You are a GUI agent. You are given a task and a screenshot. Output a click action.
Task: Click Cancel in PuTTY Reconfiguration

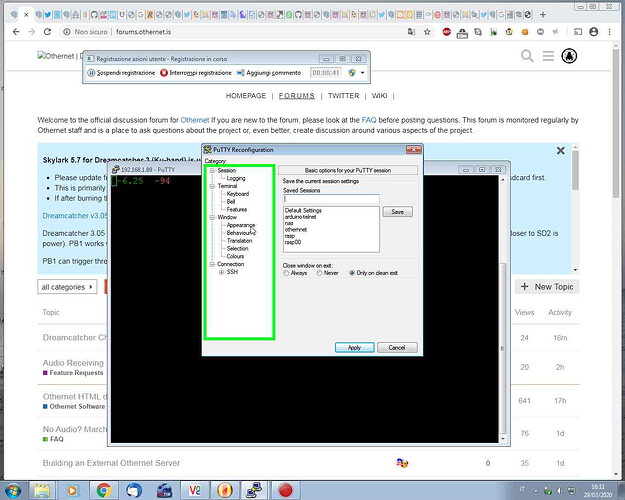pos(397,348)
